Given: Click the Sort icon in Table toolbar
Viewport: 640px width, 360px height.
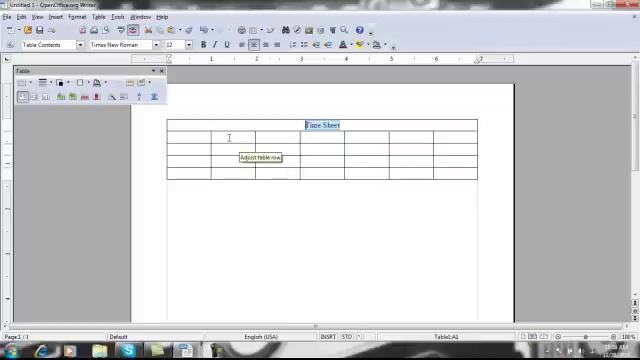Looking at the screenshot, I should 139,97.
